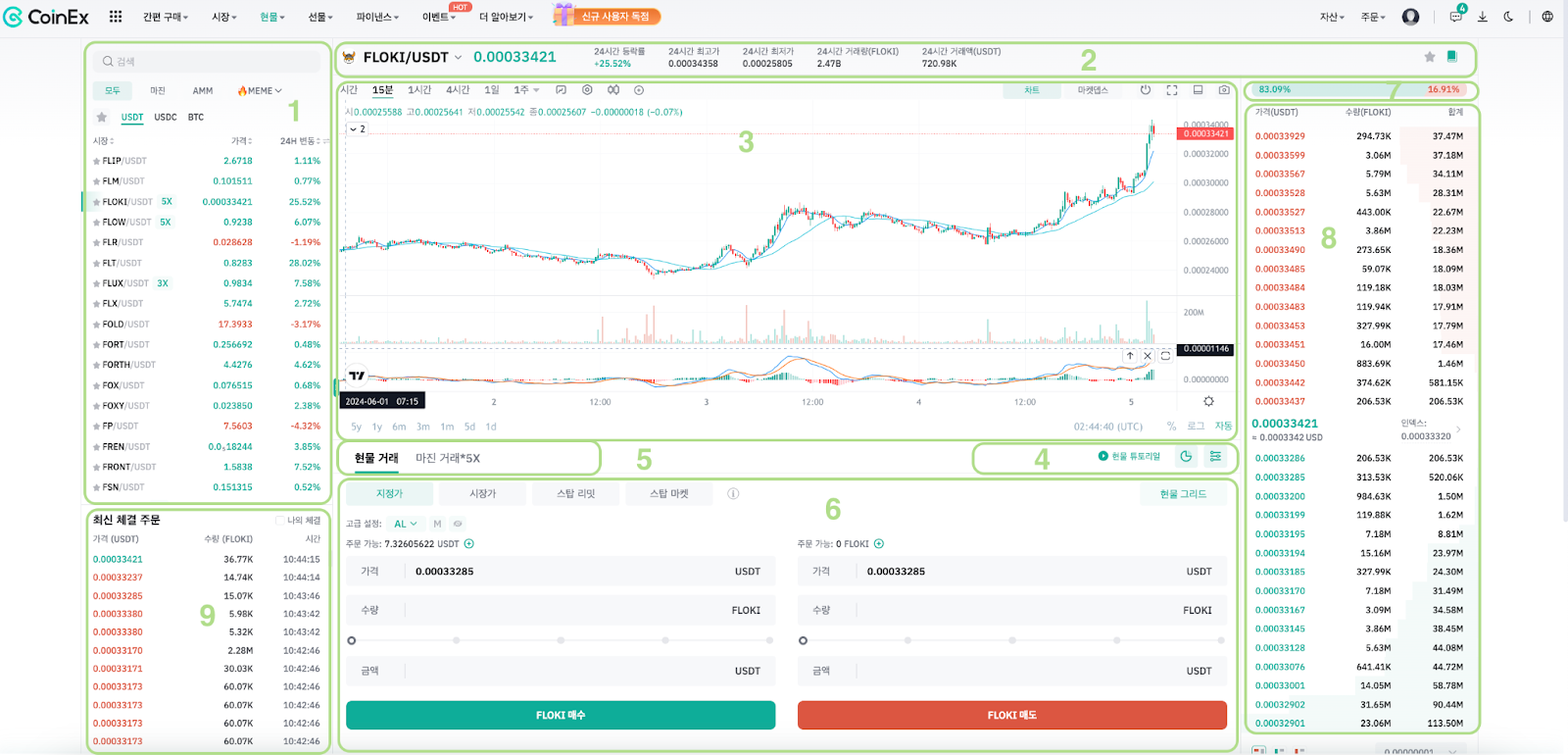Click the order type info icon
This screenshot has width=1568, height=755.
[733, 494]
